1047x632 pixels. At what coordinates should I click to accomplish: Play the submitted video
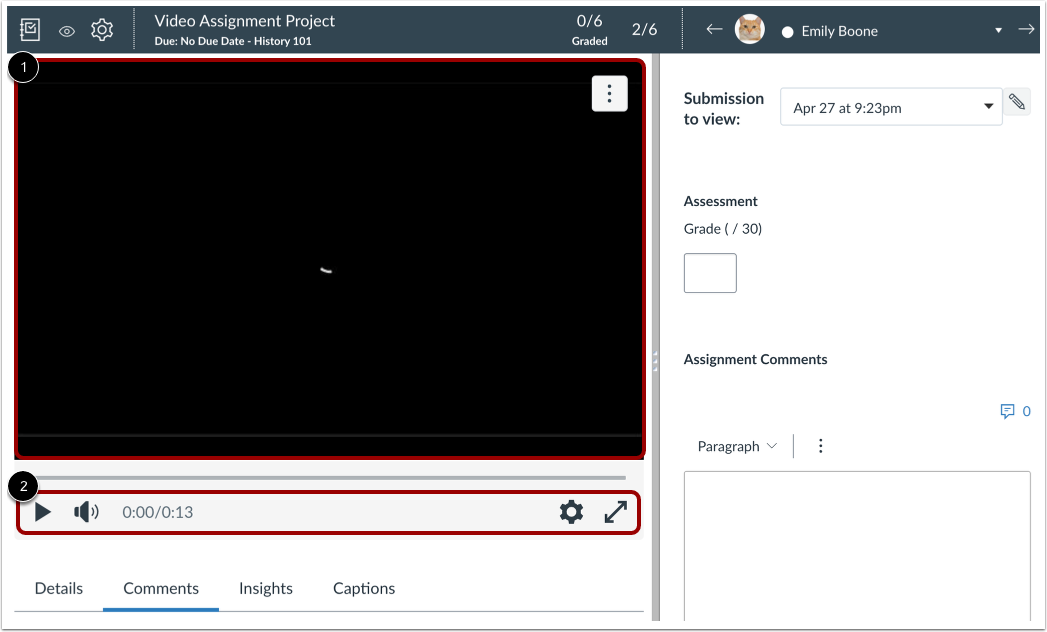click(43, 512)
